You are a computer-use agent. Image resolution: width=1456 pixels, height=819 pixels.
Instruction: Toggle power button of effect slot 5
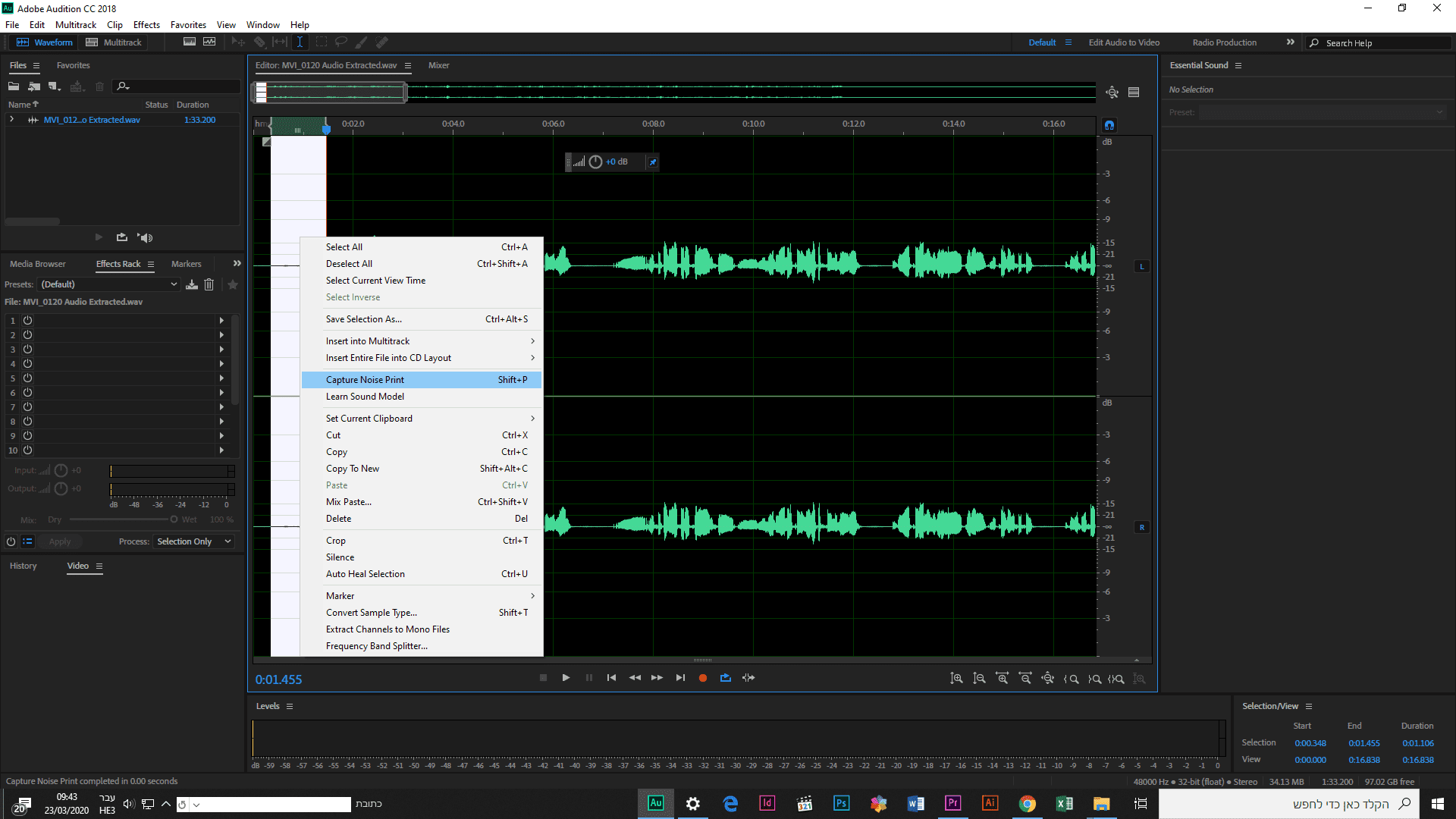(x=27, y=378)
